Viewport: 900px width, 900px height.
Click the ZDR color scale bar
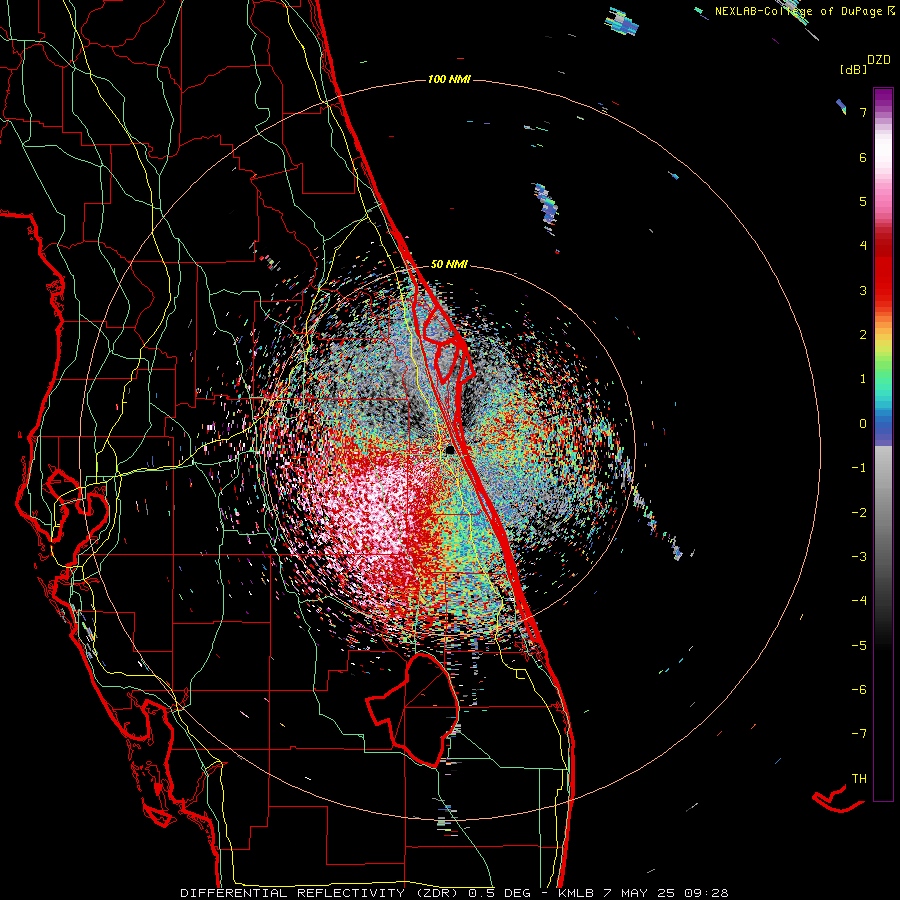click(883, 444)
